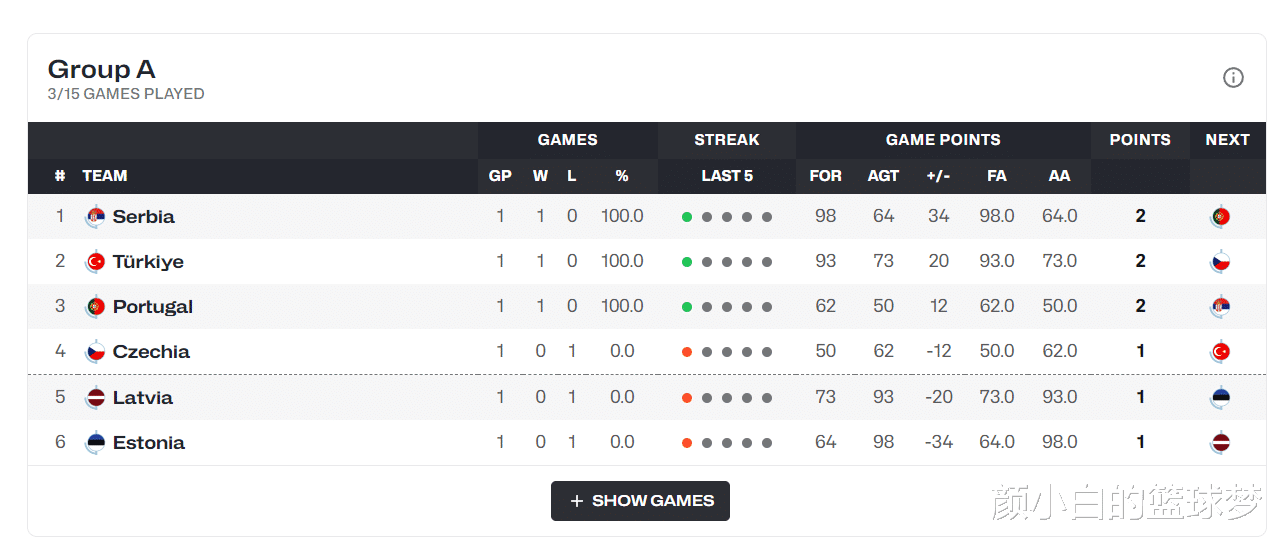Open the Serbia team link
This screenshot has width=1282, height=546.
pos(143,217)
